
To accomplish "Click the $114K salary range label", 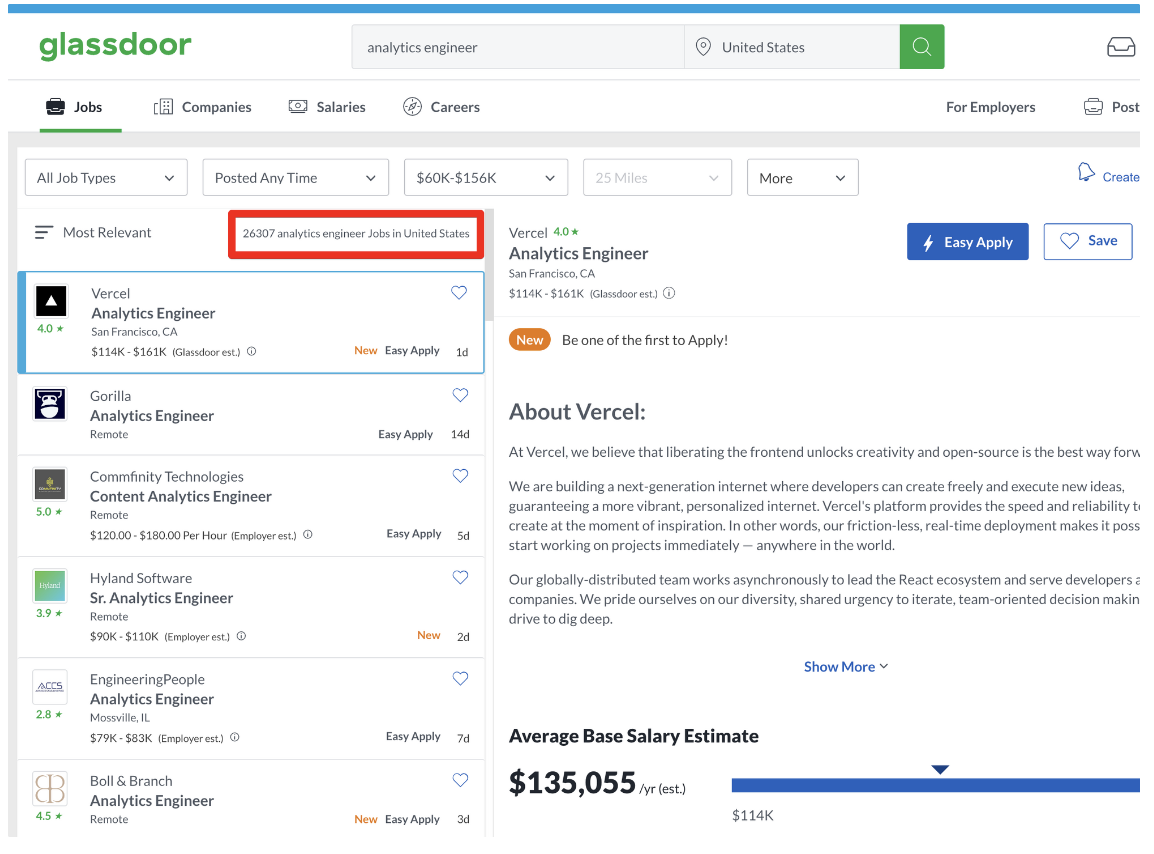I will point(752,815).
